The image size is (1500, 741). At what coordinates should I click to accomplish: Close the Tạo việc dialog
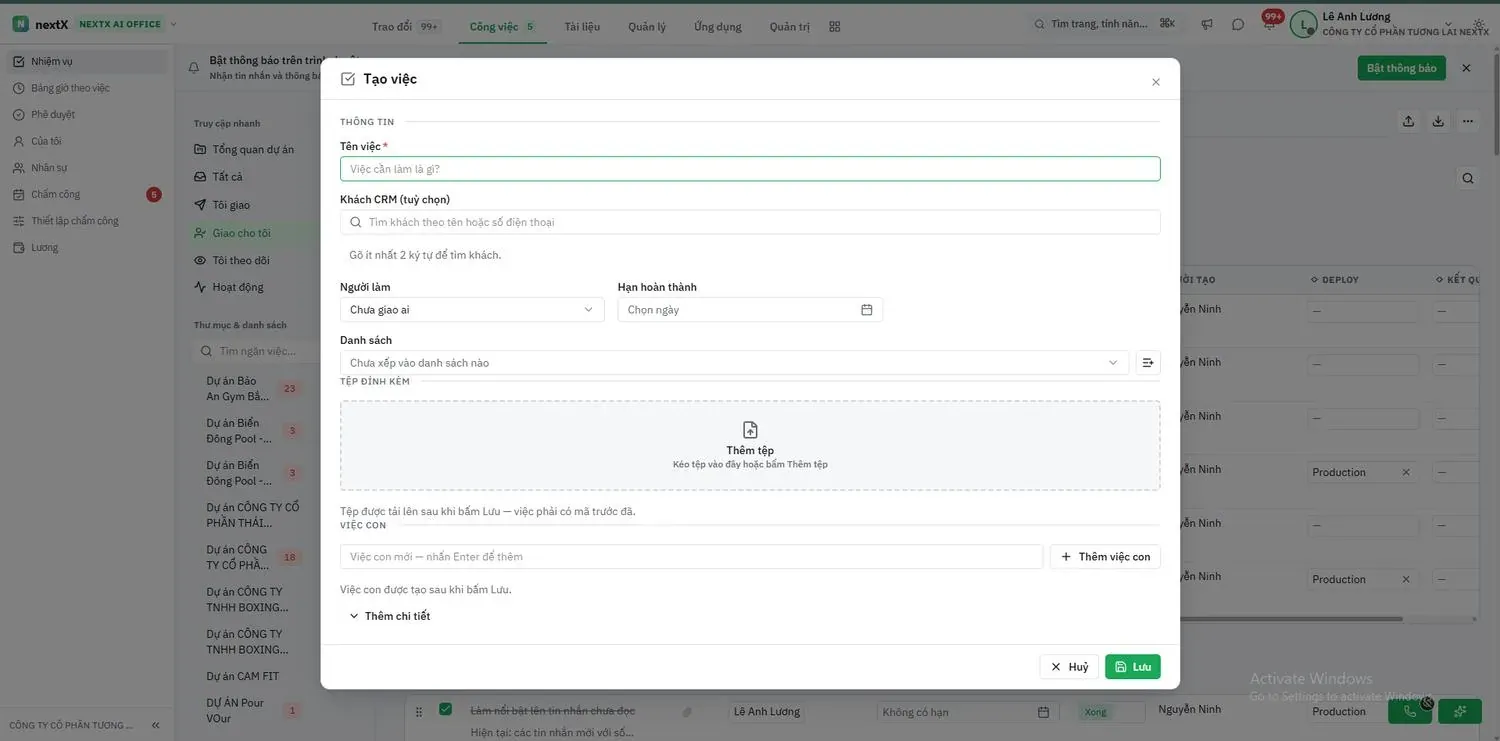coord(1156,82)
